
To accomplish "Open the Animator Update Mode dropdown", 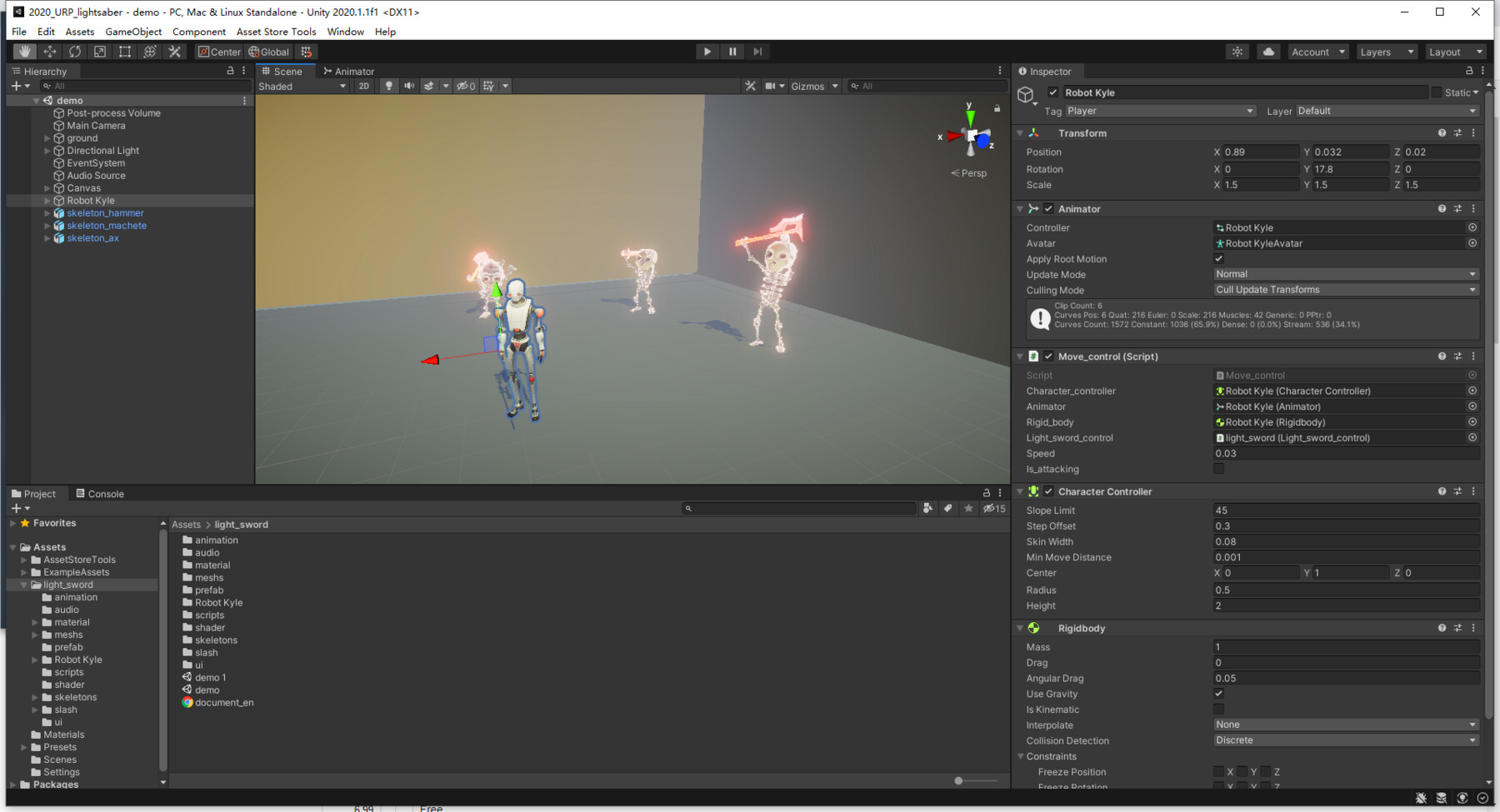I will (1344, 273).
